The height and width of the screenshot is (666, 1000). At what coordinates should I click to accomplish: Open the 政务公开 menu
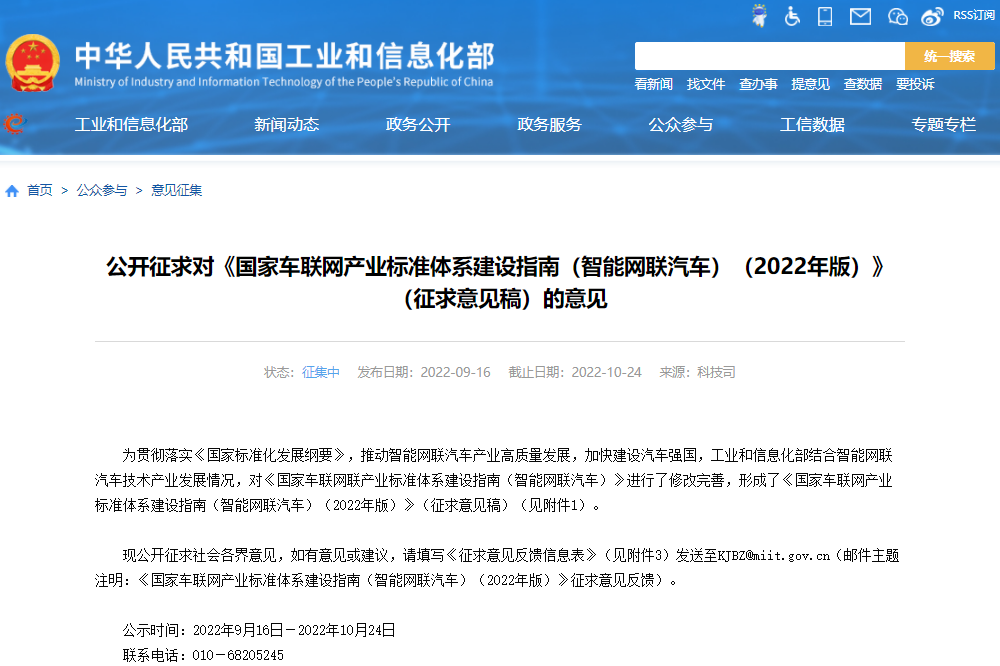point(418,124)
